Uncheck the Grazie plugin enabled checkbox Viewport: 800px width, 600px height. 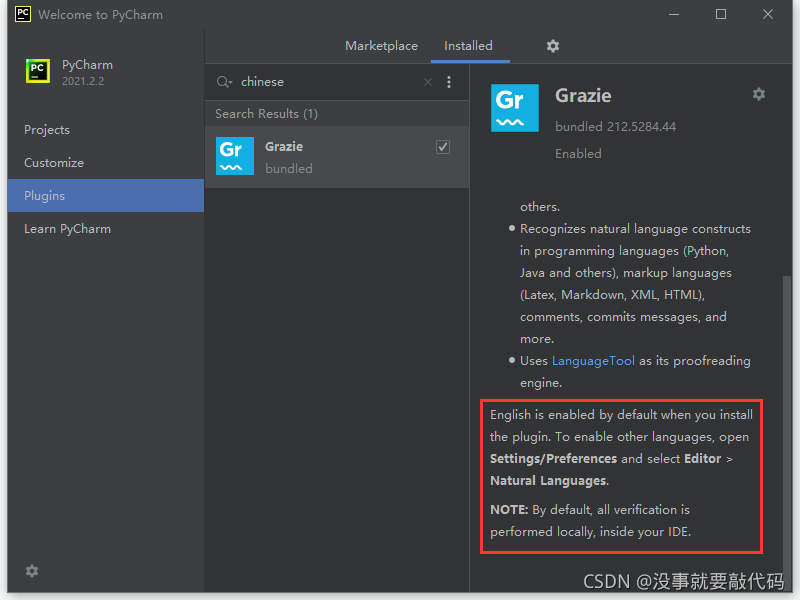tap(443, 147)
